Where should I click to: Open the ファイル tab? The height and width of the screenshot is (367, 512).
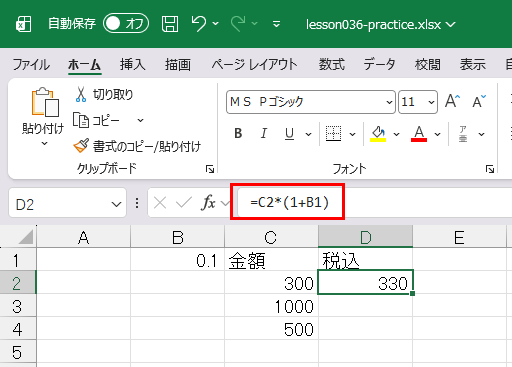coord(31,64)
